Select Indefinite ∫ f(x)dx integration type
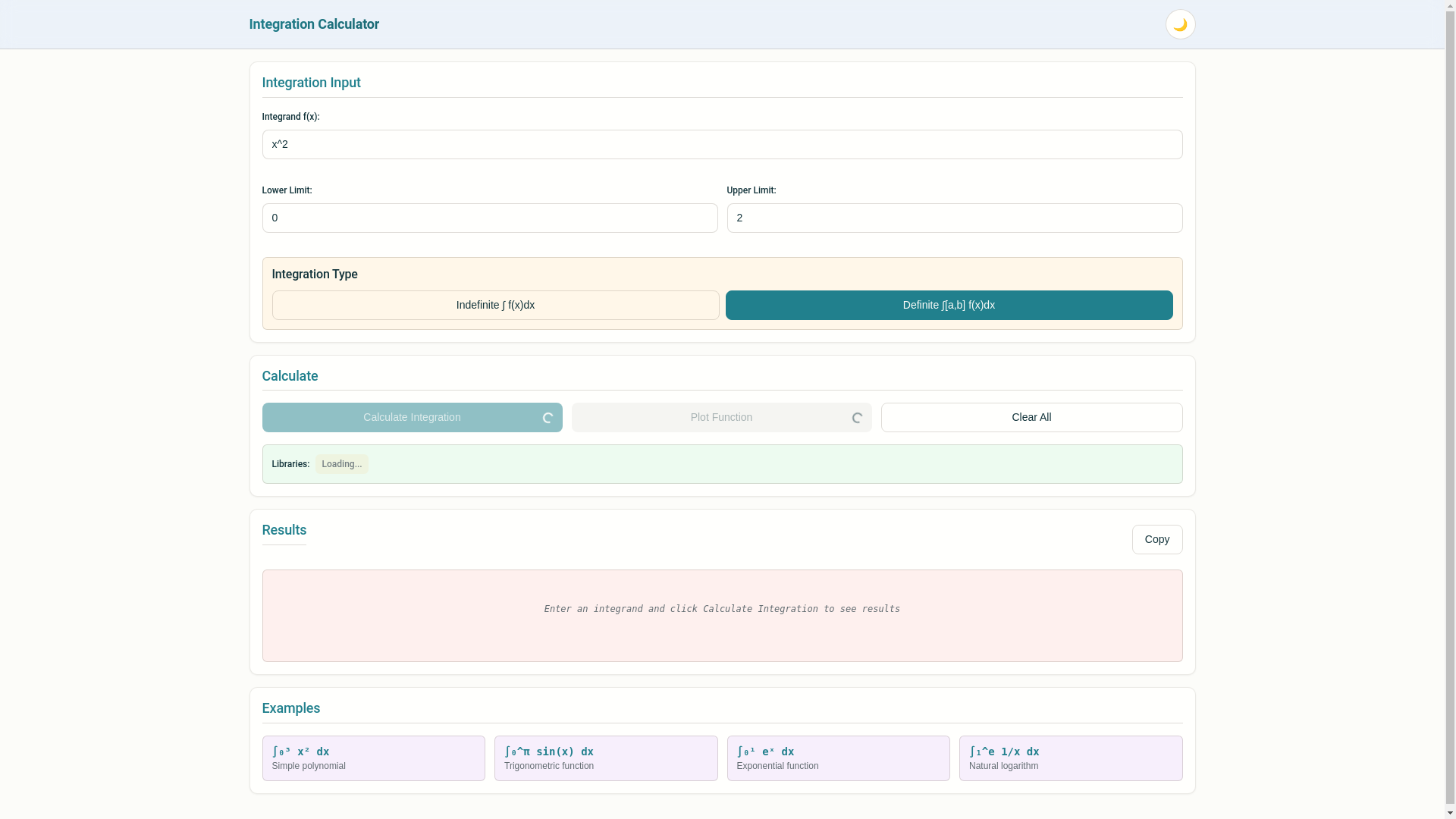 point(495,305)
